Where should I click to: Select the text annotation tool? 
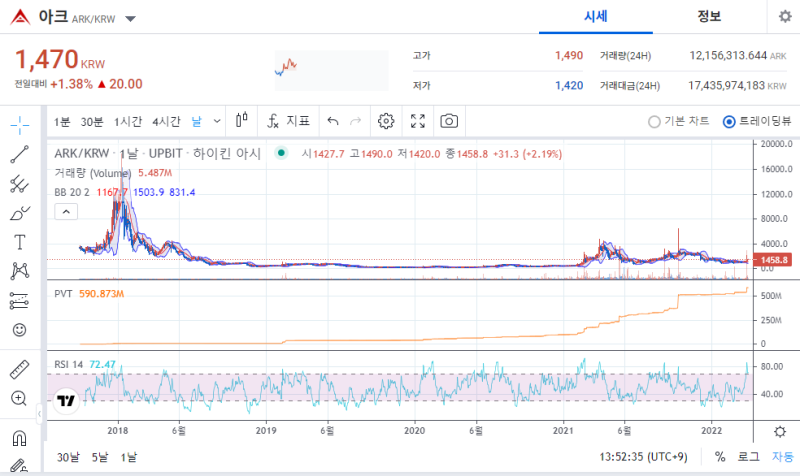pyautogui.click(x=19, y=242)
